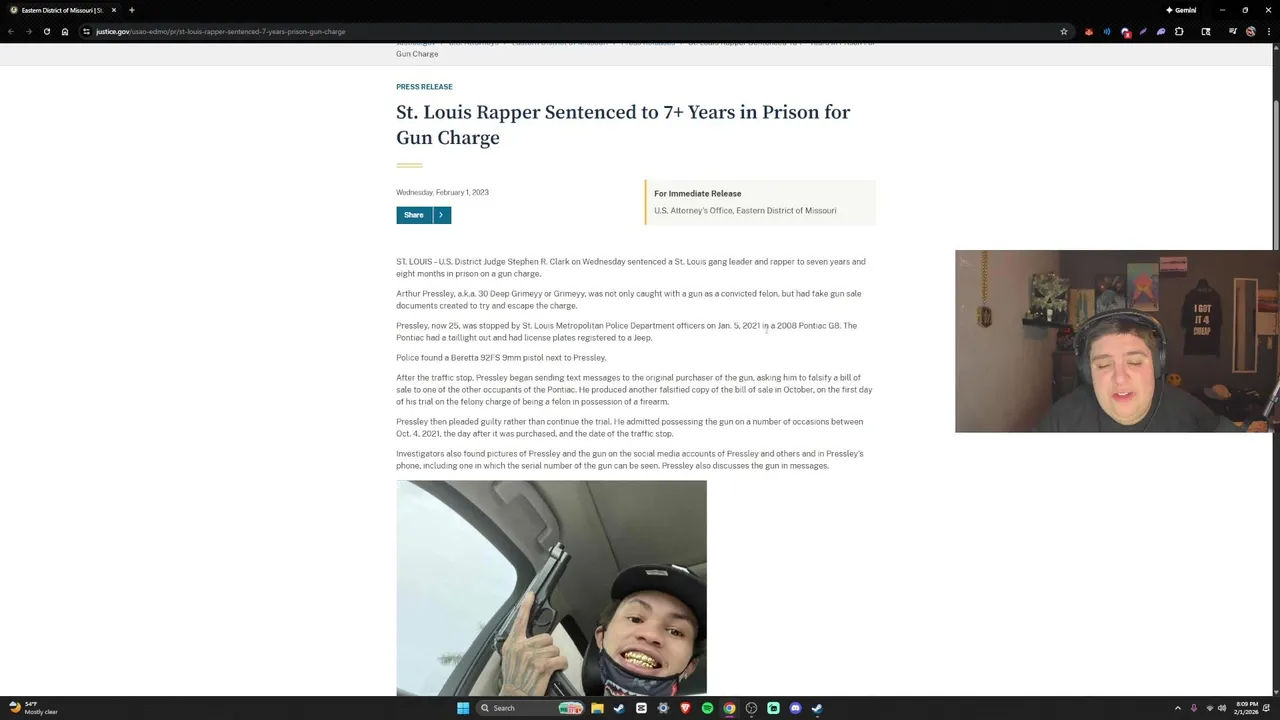1280x720 pixels.
Task: Open OBS Studio from the taskbar
Action: tap(751, 708)
